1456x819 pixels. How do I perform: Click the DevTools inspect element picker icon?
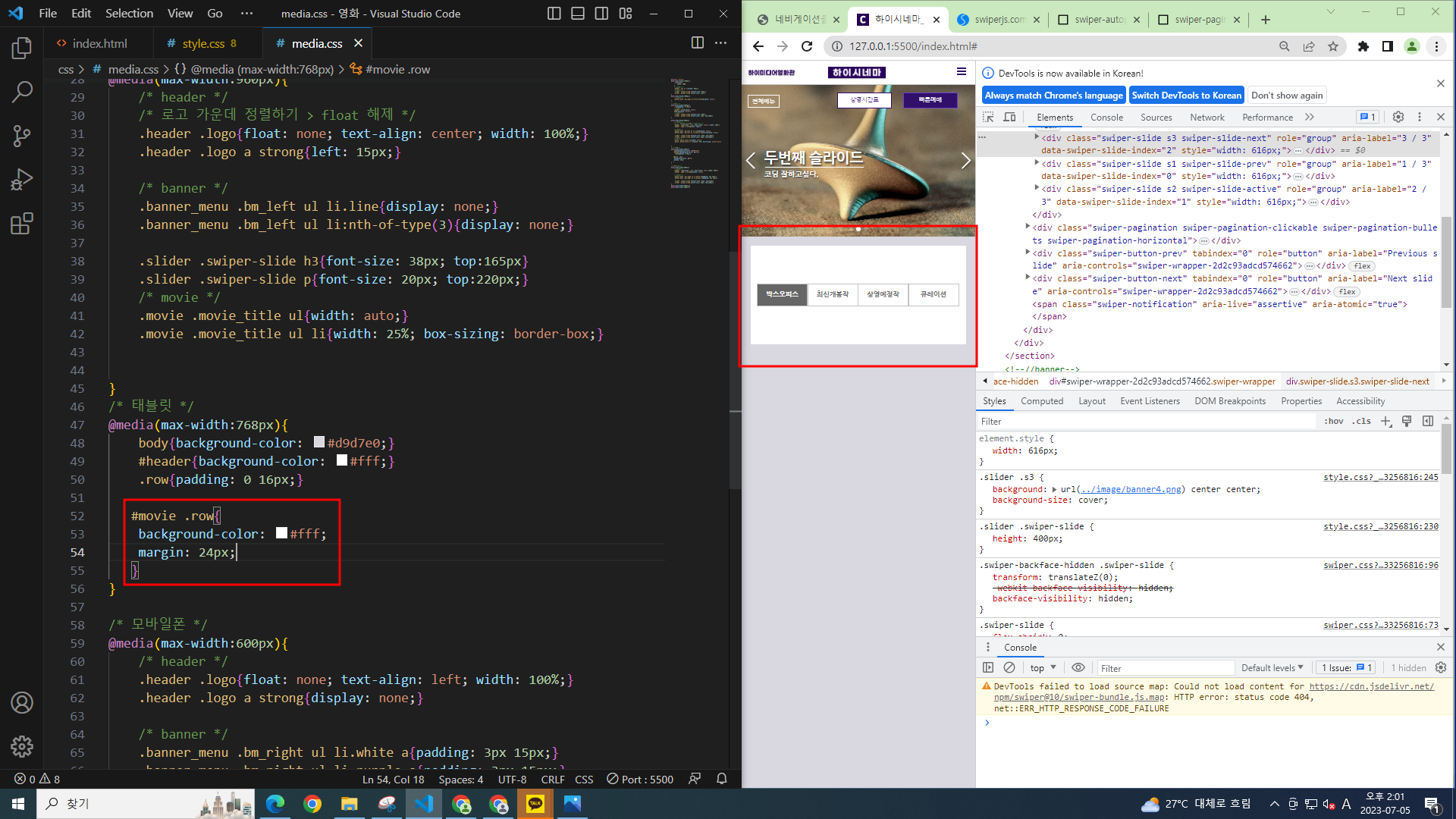pyautogui.click(x=988, y=117)
